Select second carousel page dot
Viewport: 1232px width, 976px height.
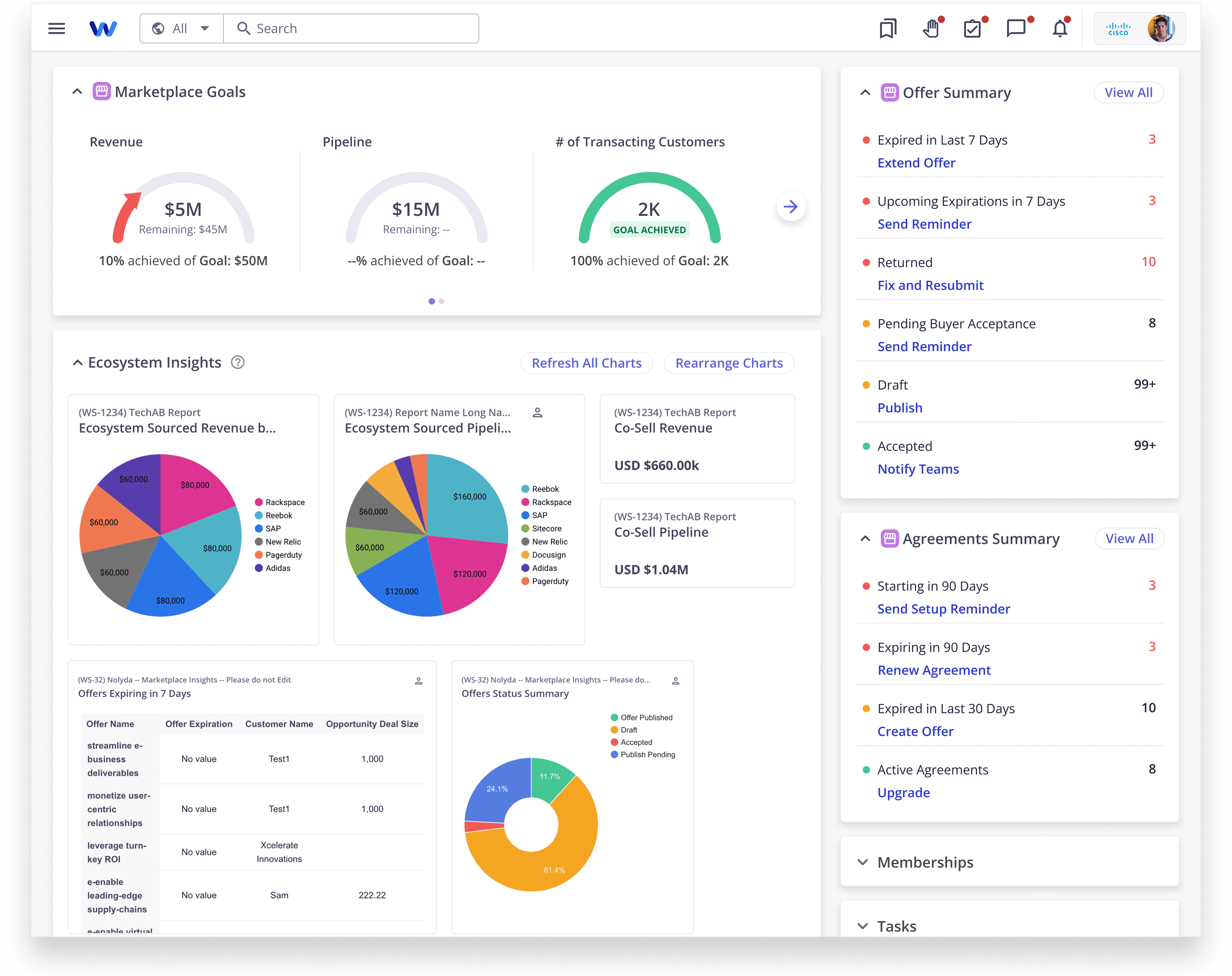click(442, 301)
